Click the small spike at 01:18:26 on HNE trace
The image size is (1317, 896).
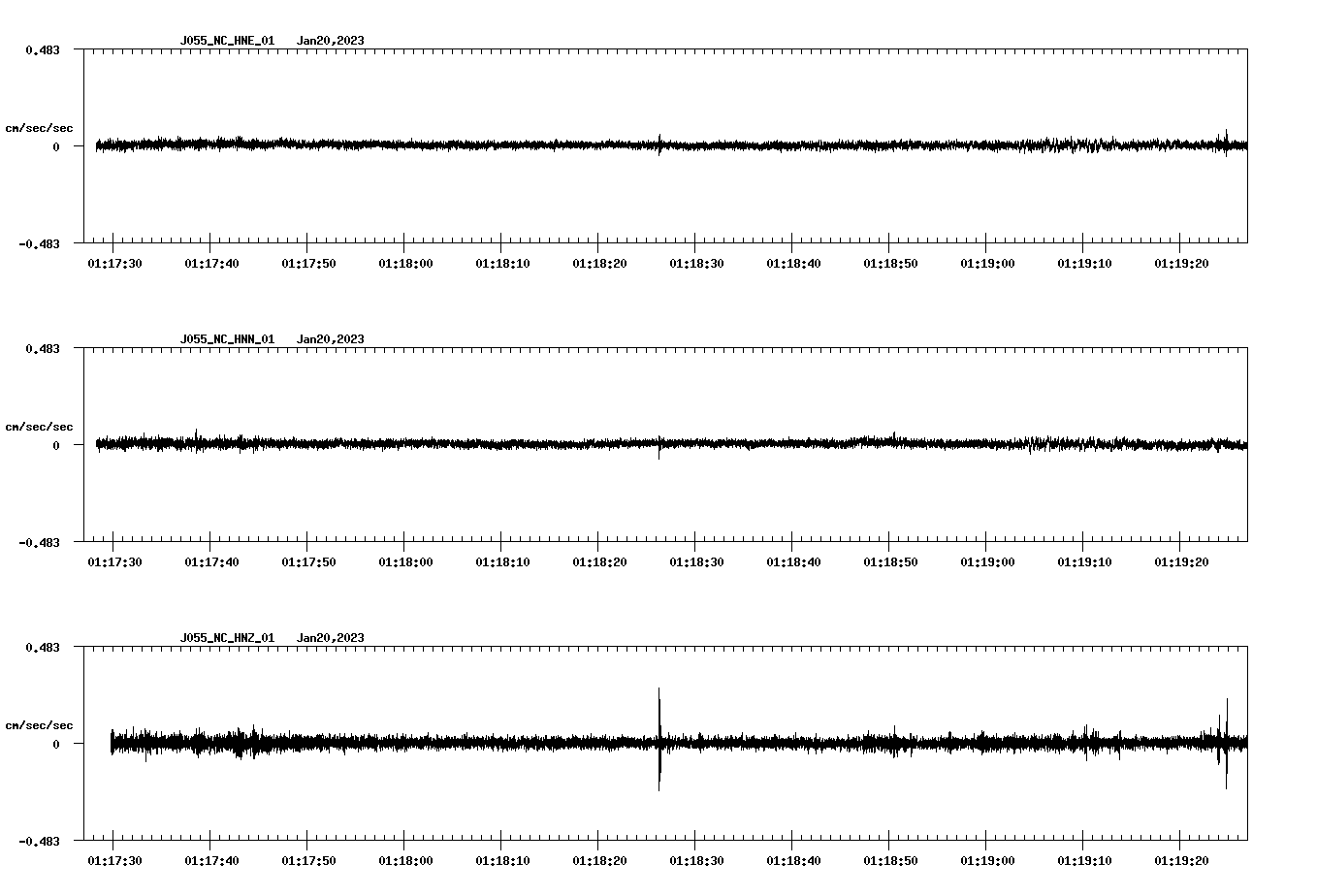pyautogui.click(x=660, y=145)
